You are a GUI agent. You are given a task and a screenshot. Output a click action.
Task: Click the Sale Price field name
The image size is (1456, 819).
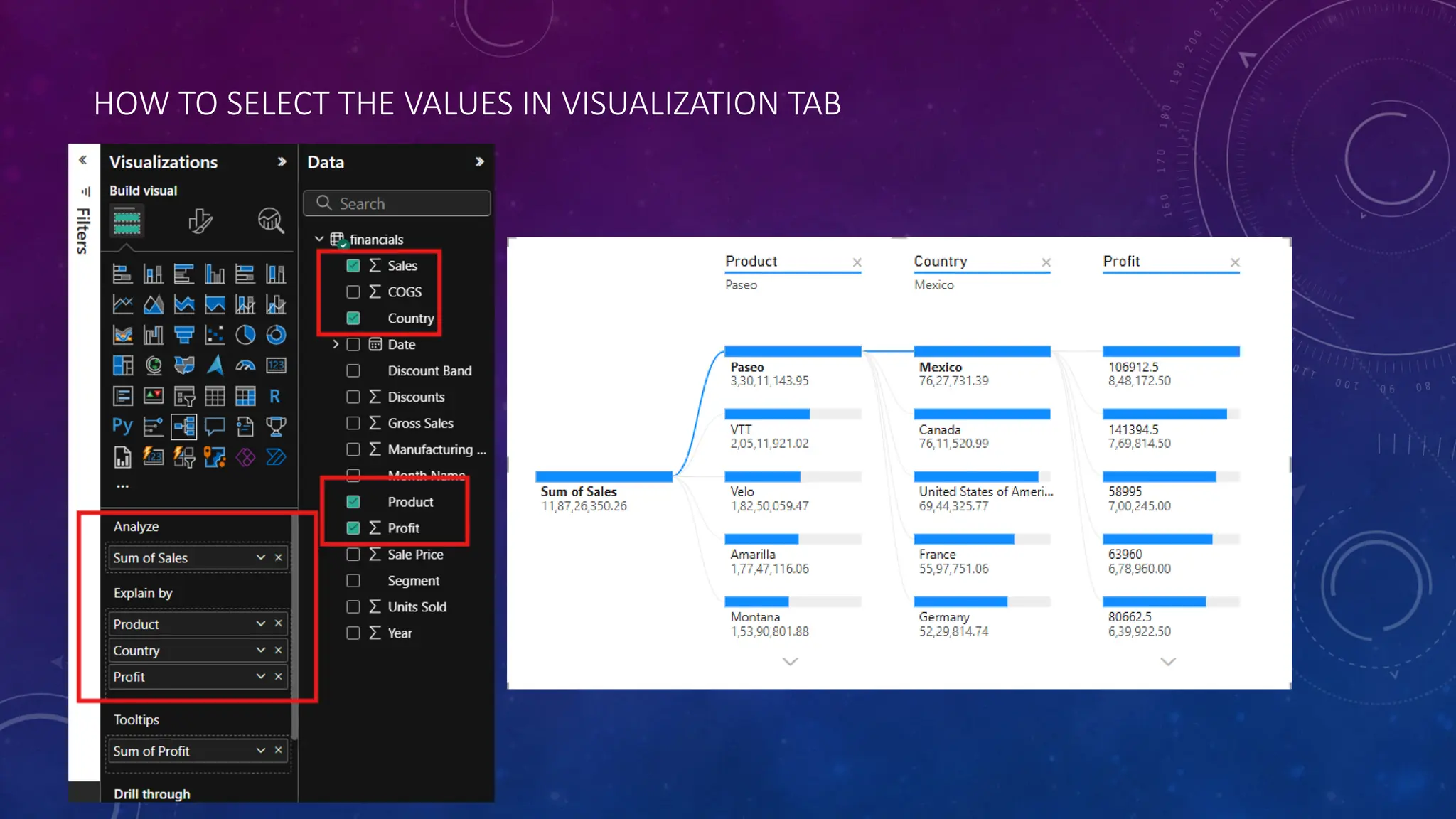(x=415, y=555)
